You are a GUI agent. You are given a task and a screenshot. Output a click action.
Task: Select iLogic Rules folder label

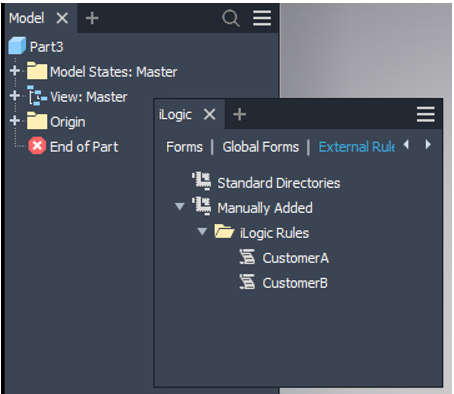(274, 233)
